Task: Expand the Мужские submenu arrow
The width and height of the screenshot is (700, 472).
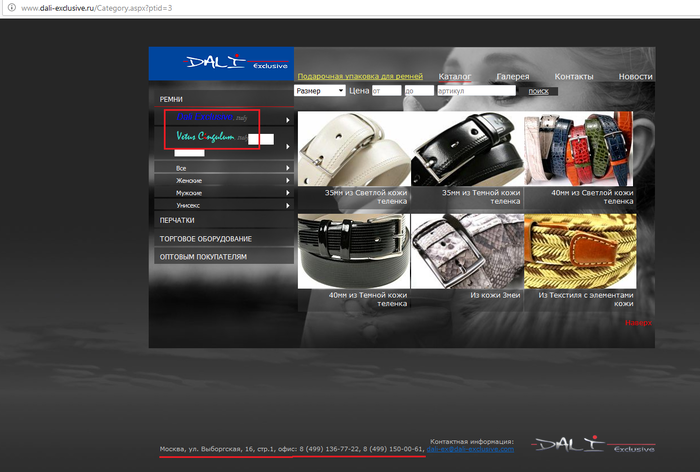Action: coord(288,192)
